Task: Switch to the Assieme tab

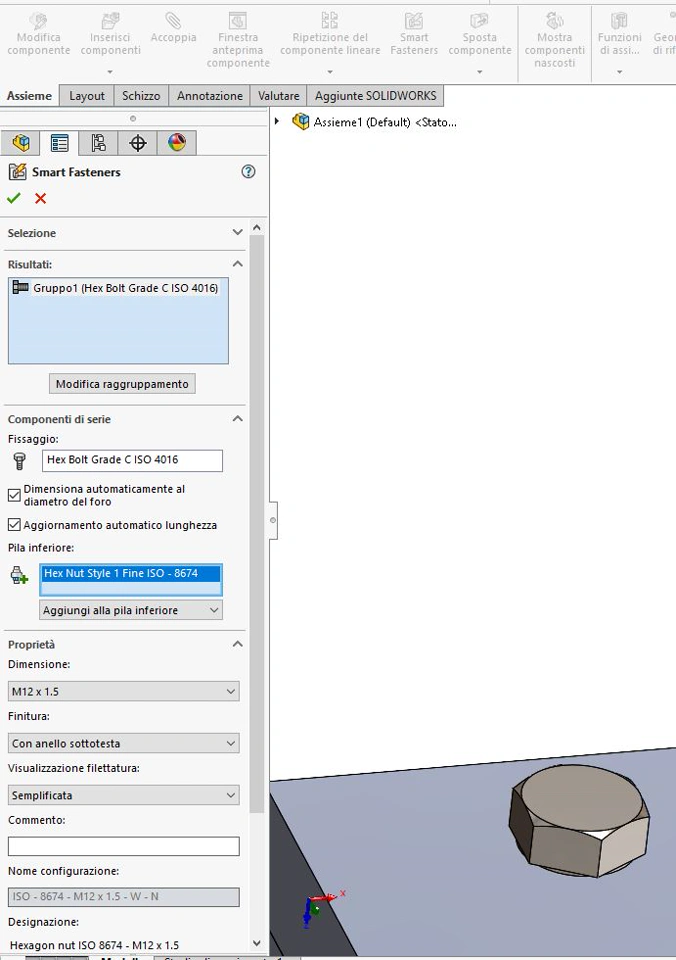Action: (x=29, y=96)
